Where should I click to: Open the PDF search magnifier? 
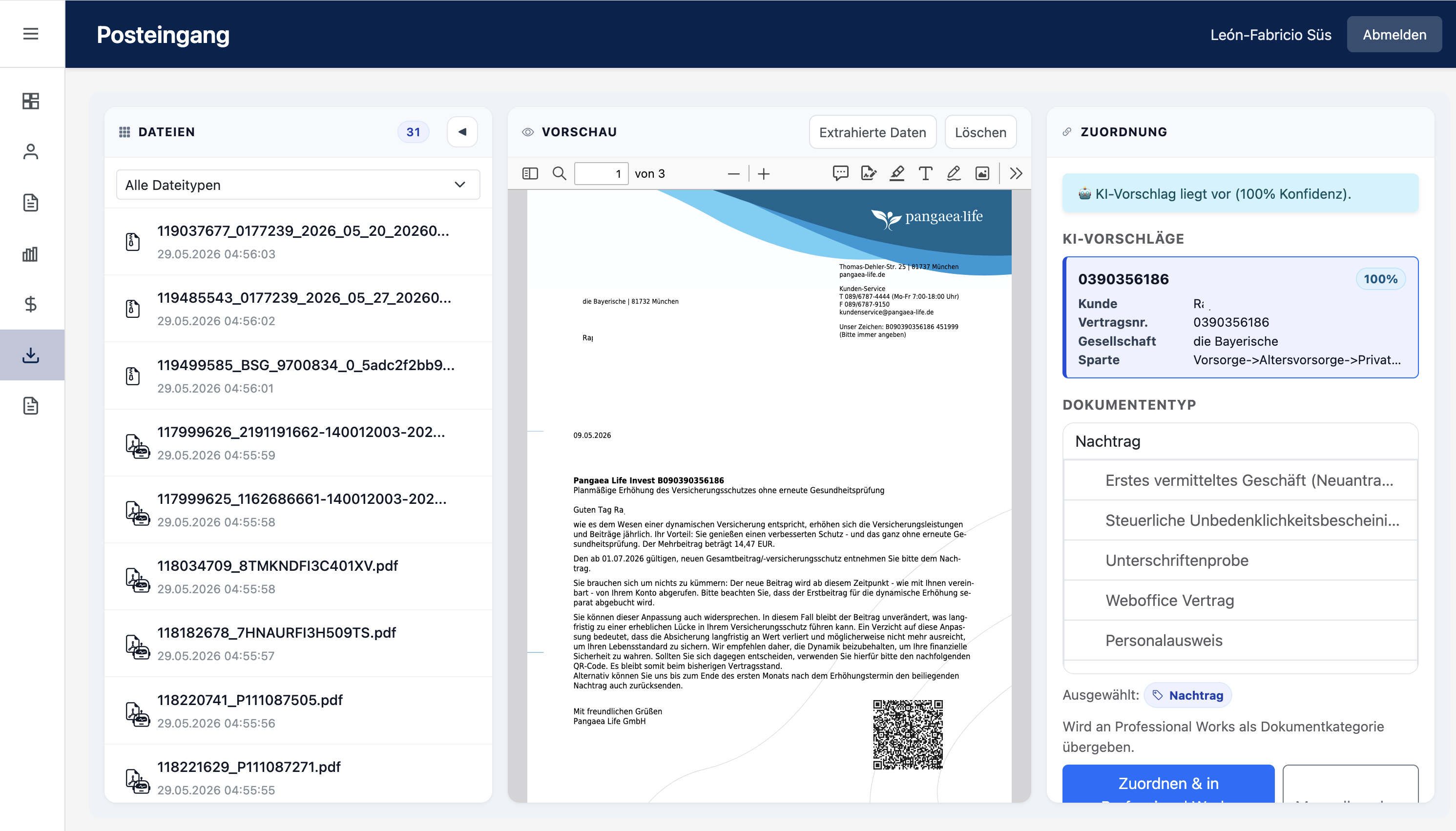click(560, 173)
